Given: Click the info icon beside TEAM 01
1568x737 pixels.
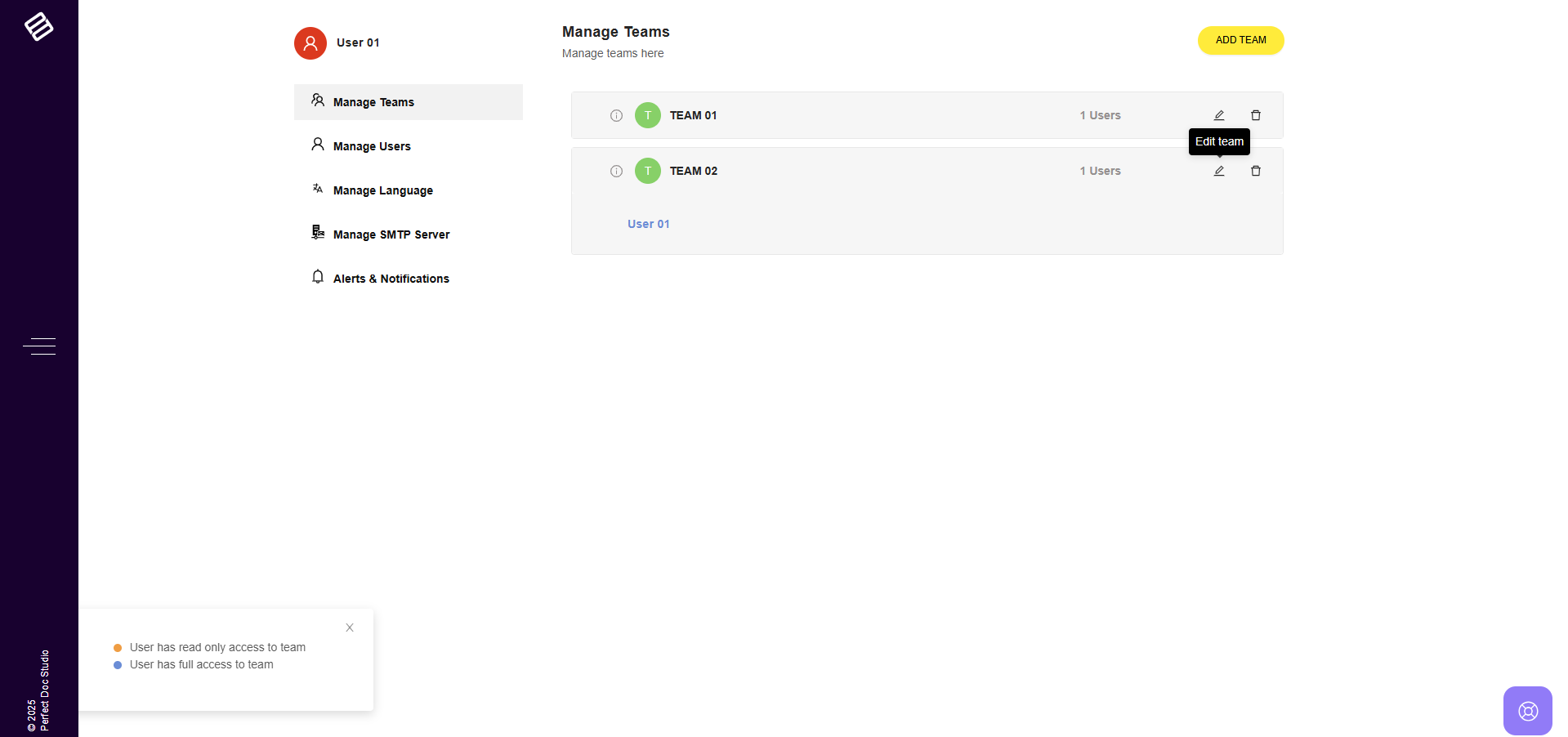Looking at the screenshot, I should 616,115.
